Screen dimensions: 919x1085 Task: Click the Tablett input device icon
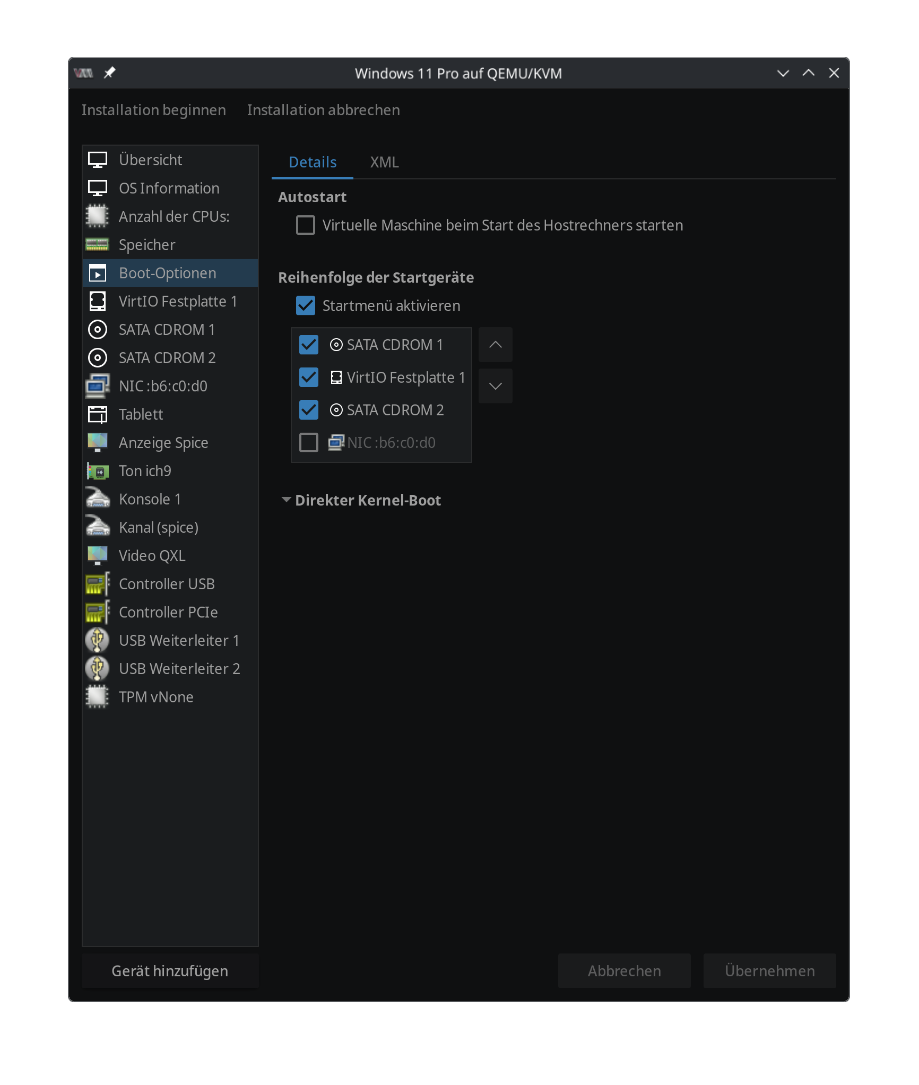point(97,414)
